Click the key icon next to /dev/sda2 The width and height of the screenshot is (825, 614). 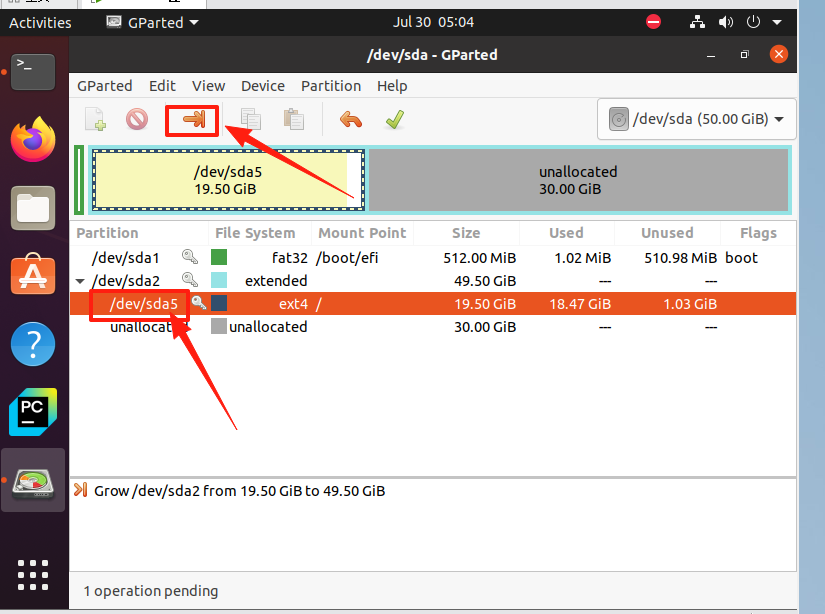point(189,279)
